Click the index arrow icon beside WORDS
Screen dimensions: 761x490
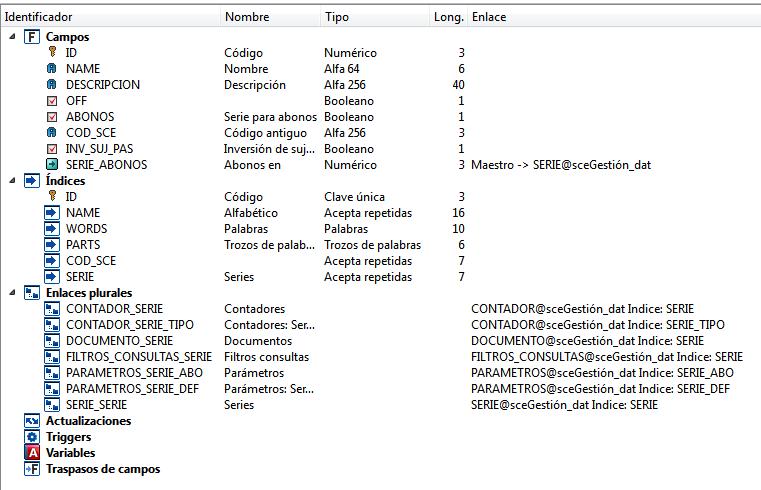pyautogui.click(x=52, y=228)
